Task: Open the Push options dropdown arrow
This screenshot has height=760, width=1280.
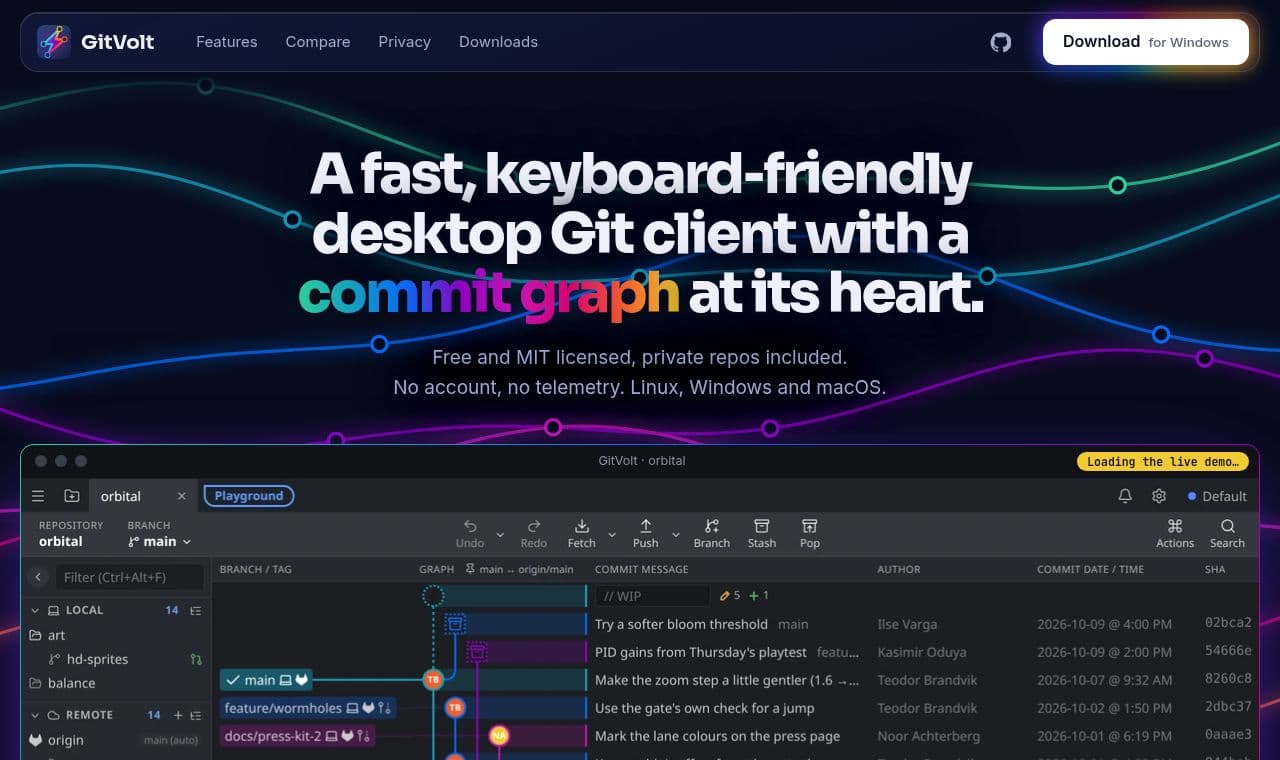Action: [676, 535]
